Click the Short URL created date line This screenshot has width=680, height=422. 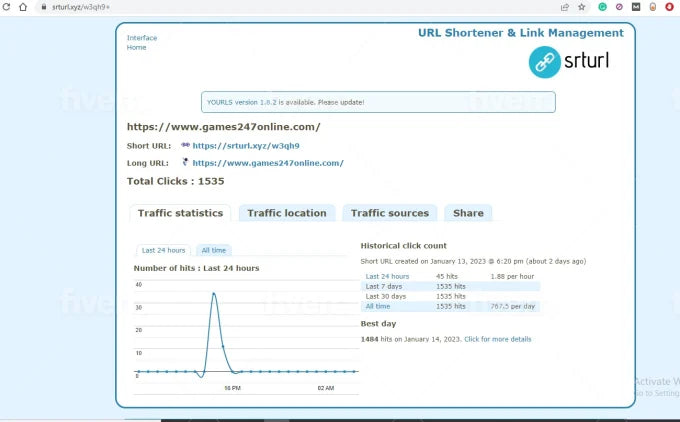473,262
